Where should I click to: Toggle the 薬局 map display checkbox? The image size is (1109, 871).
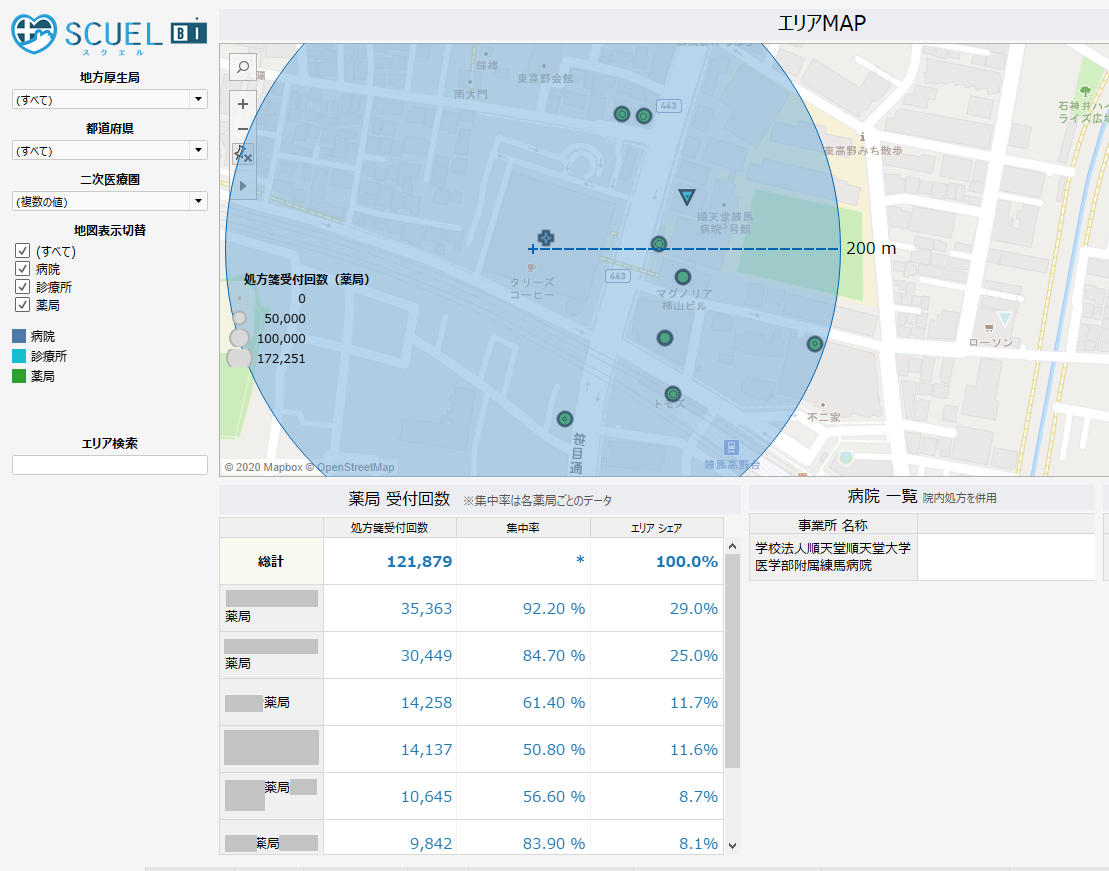pos(21,305)
